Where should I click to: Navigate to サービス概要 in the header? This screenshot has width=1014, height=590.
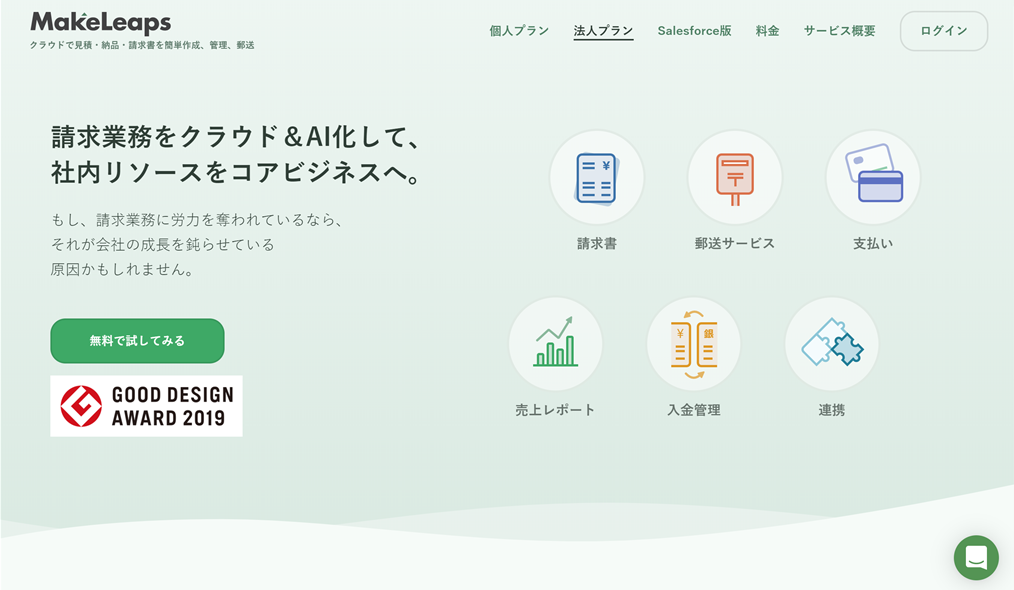click(839, 31)
